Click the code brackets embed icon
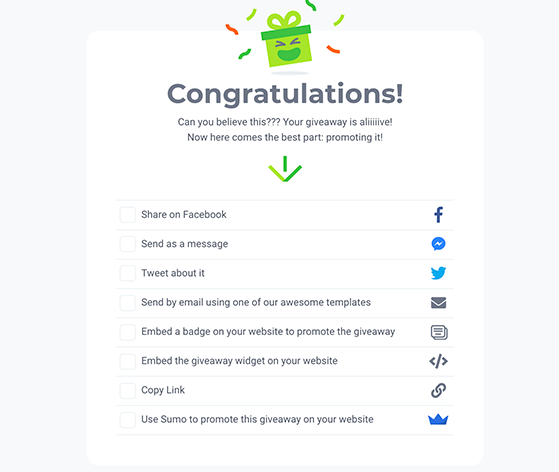Image resolution: width=559 pixels, height=472 pixels. point(439,361)
